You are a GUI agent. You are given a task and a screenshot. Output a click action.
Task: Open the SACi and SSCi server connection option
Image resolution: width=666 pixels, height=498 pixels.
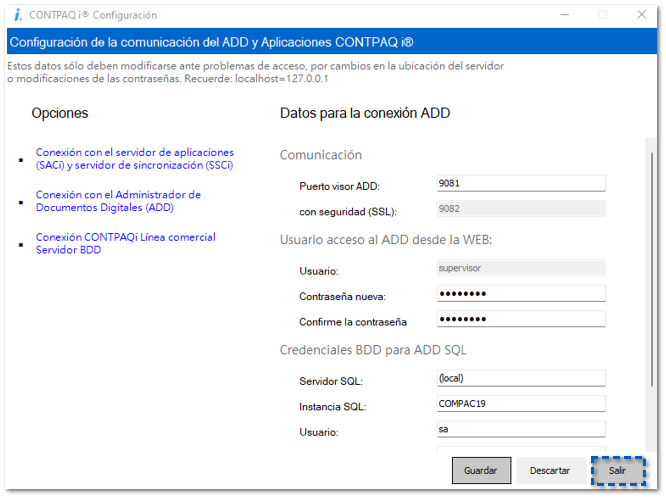point(135,159)
